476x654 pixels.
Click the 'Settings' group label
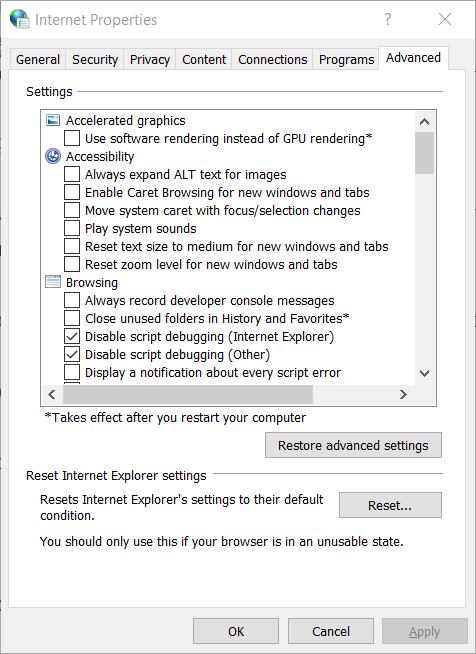coord(49,91)
